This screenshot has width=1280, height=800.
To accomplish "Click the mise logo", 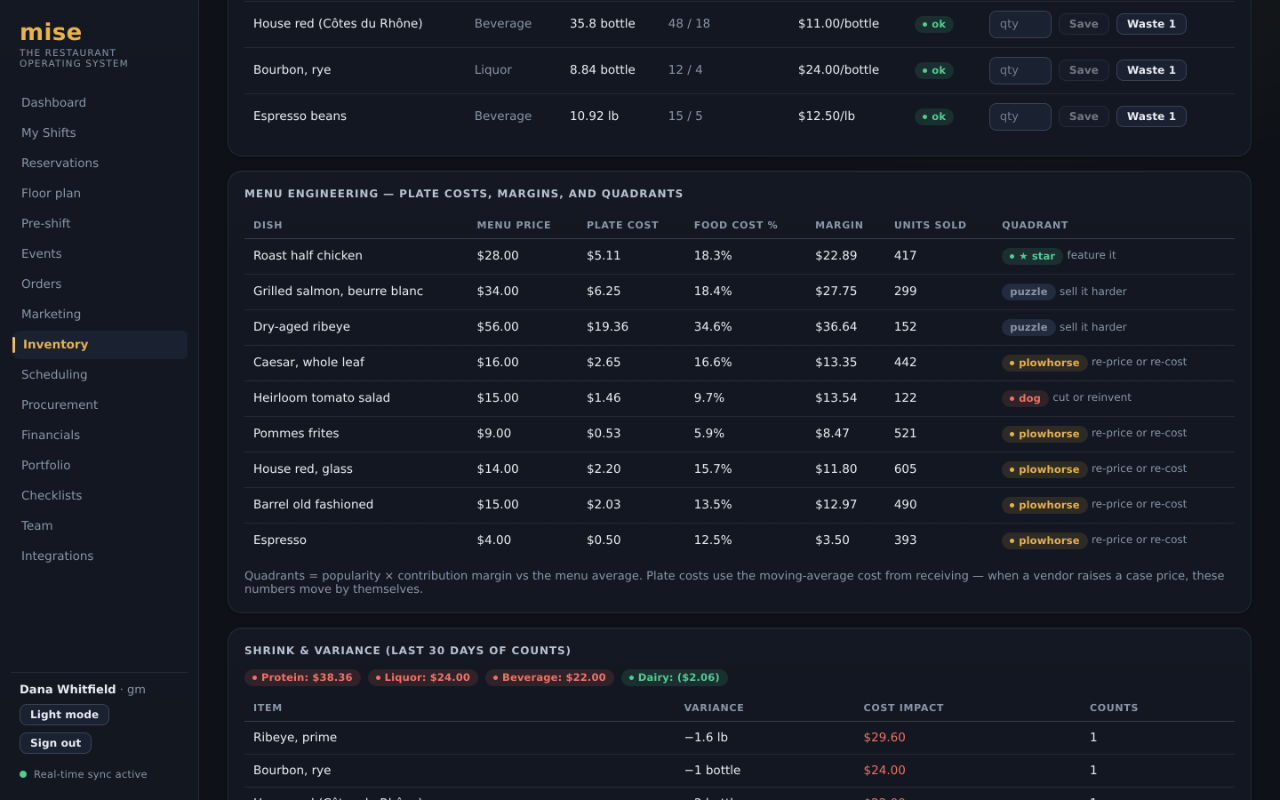I will pyautogui.click(x=51, y=32).
